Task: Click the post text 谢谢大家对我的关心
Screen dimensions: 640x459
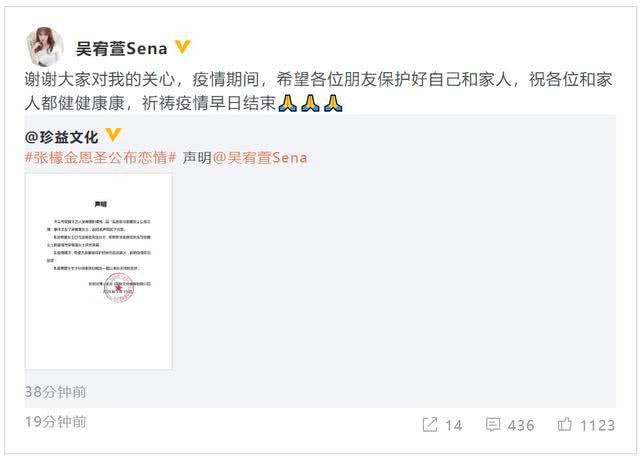Action: [x=100, y=79]
